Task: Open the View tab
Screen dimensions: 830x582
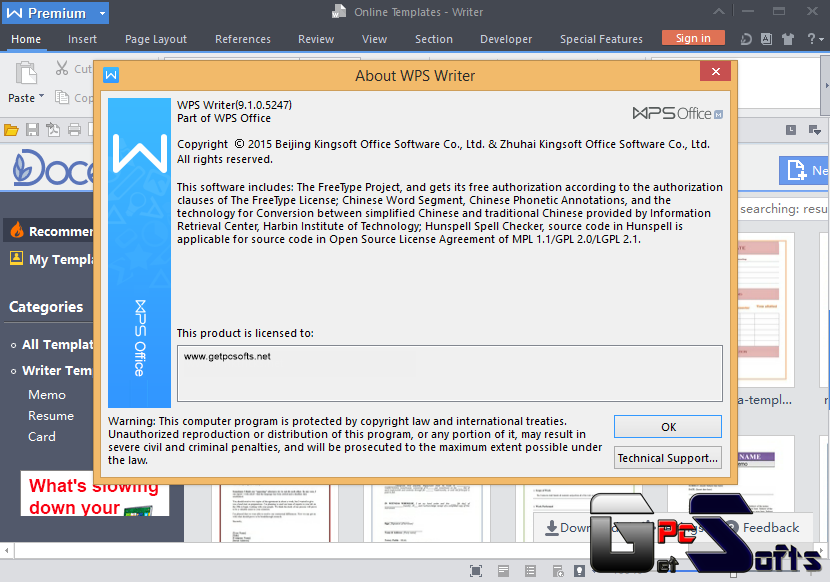Action: click(x=374, y=39)
